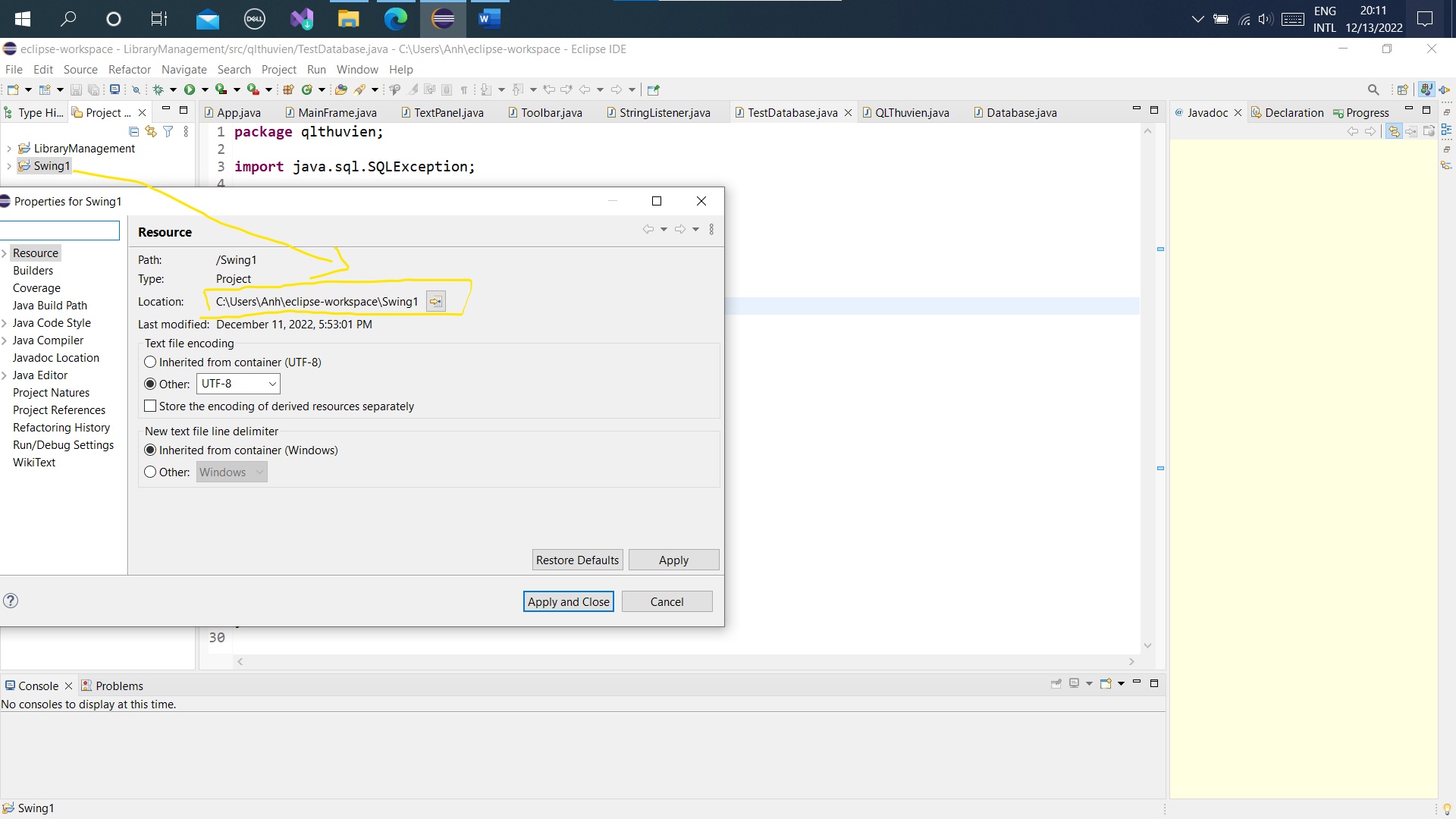The width and height of the screenshot is (1456, 819).
Task: Open the Java Build Path properties
Action: 49,305
